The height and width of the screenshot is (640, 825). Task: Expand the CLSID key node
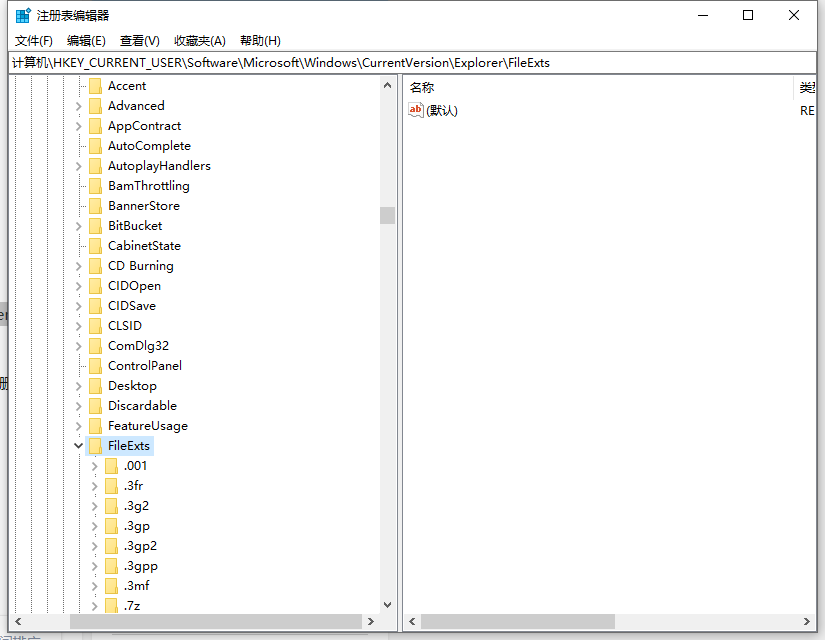point(79,325)
